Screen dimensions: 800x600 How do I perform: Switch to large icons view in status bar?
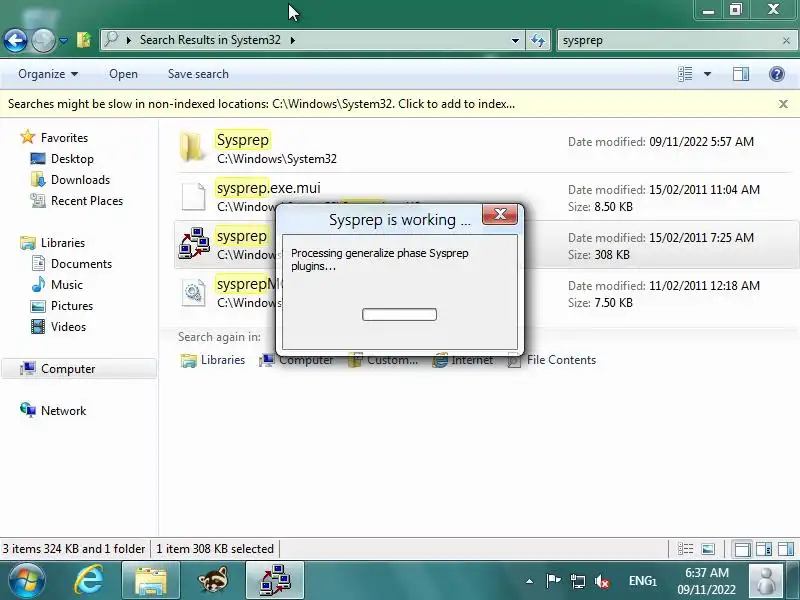[708, 549]
